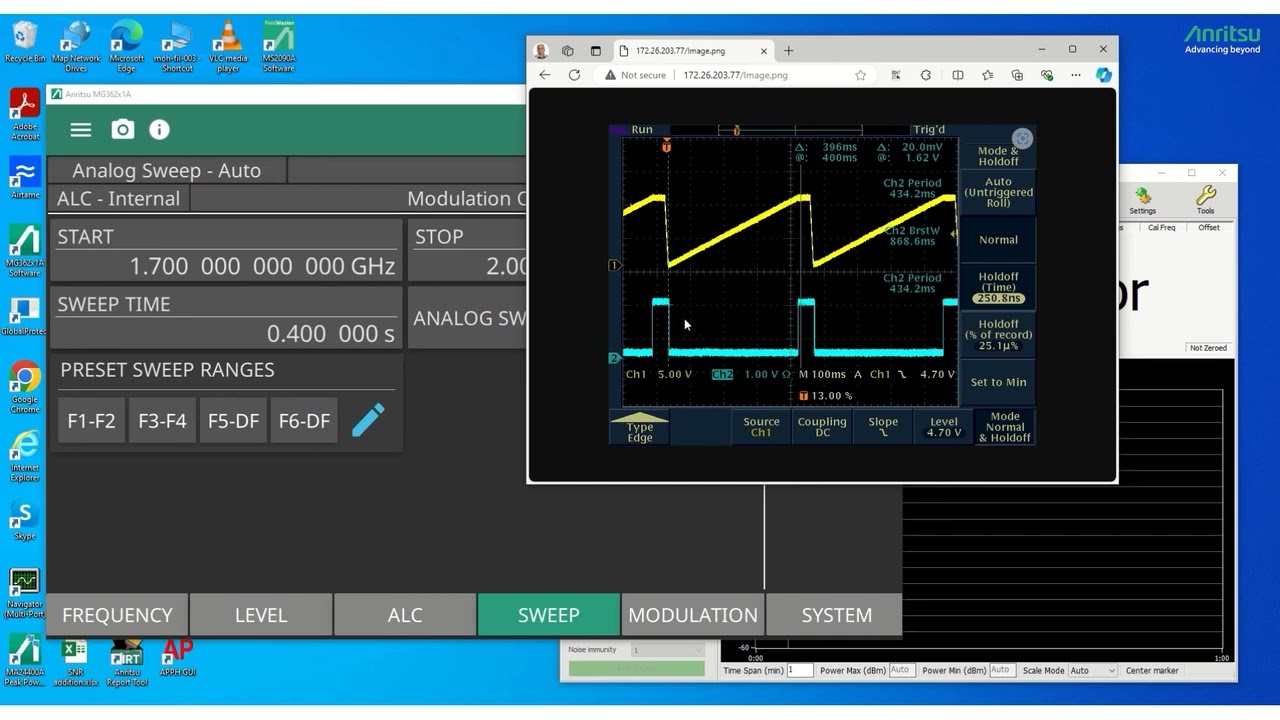1280x720 pixels.
Task: Open Navigator (Multi-Port) desktop icon
Action: (25, 594)
